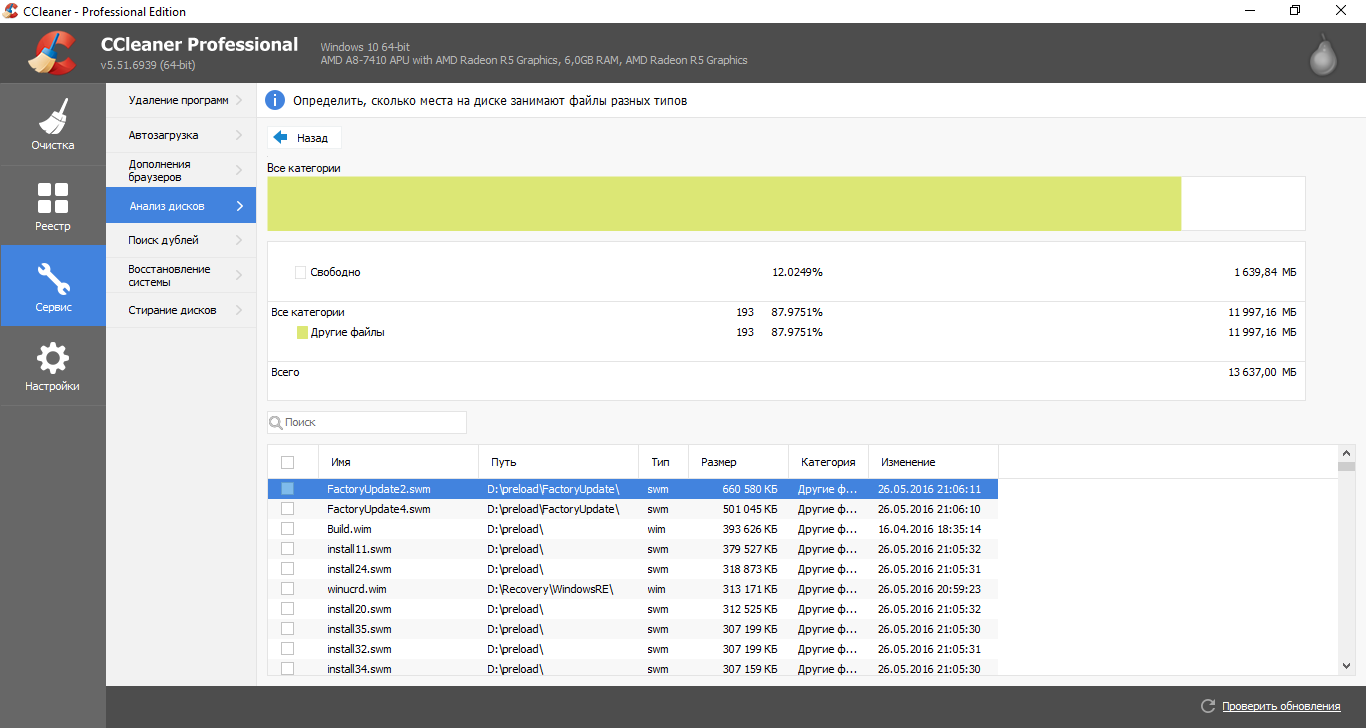Image resolution: width=1366 pixels, height=728 pixels.
Task: Click chevron next to Восстановление системы
Action: click(239, 275)
